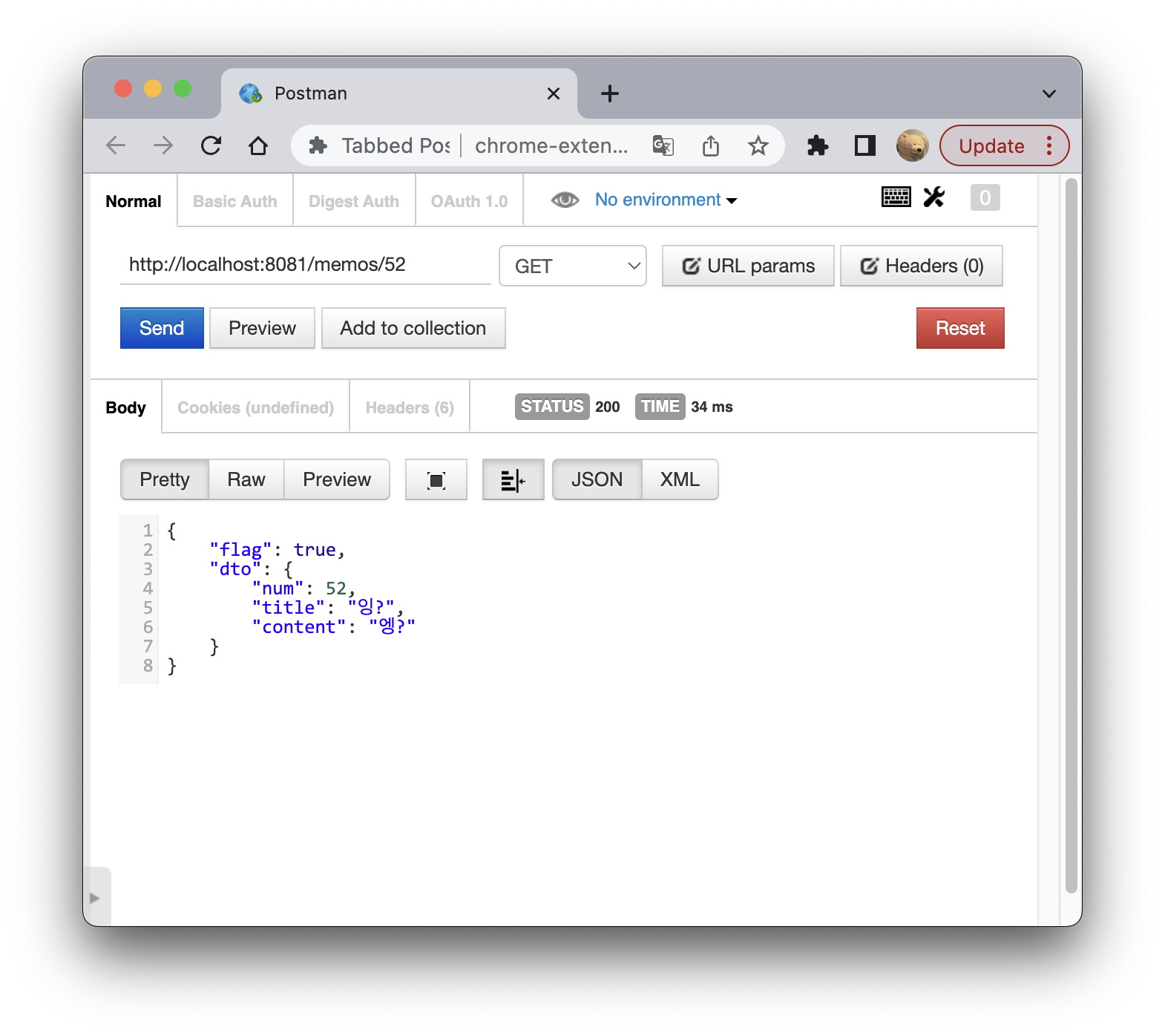Screen dimensions: 1165x1036
Task: Open request Headers (0) editor
Action: click(x=922, y=266)
